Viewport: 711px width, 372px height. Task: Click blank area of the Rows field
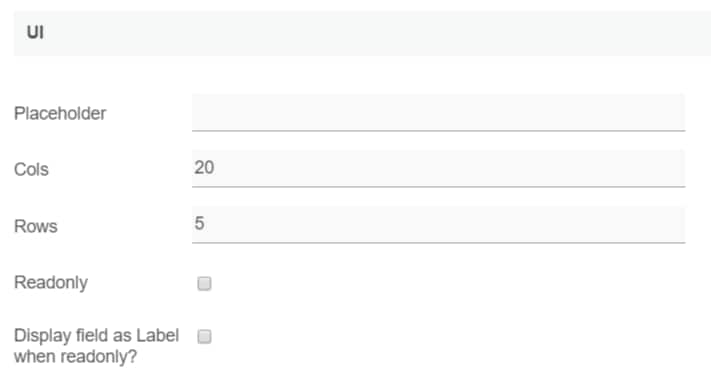pyautogui.click(x=444, y=225)
